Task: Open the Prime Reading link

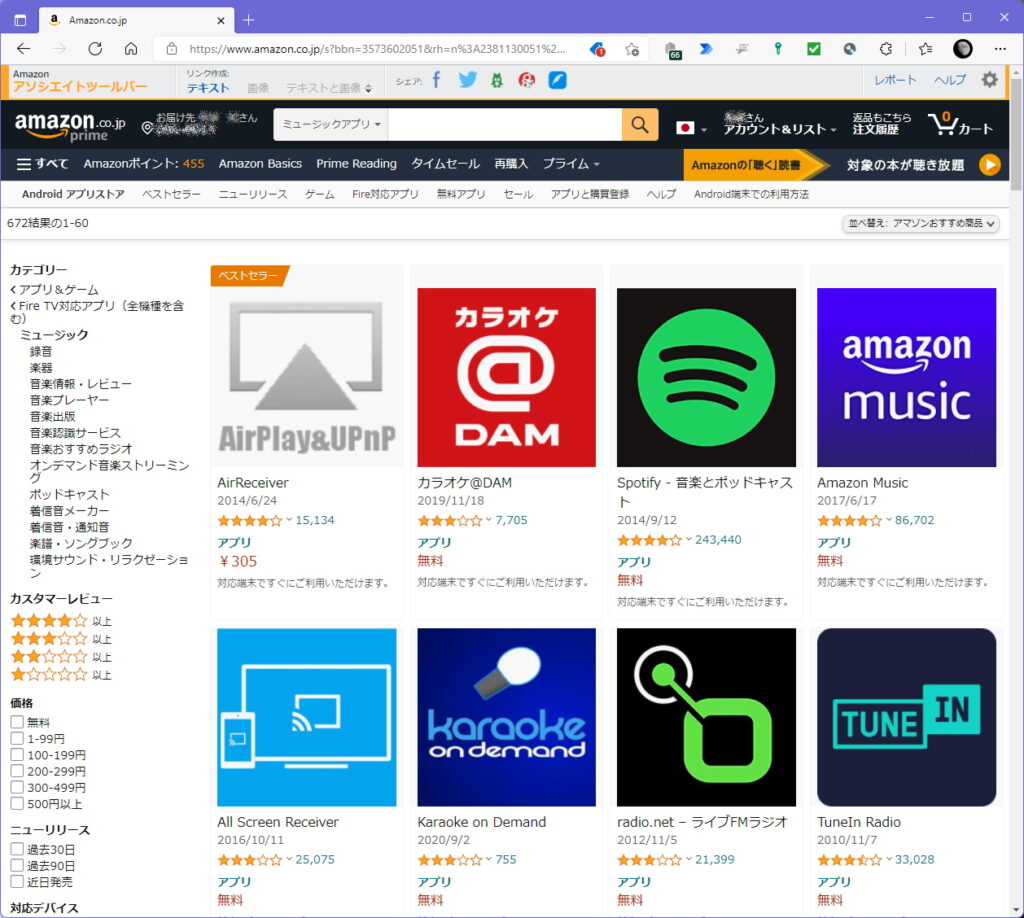Action: coord(357,164)
